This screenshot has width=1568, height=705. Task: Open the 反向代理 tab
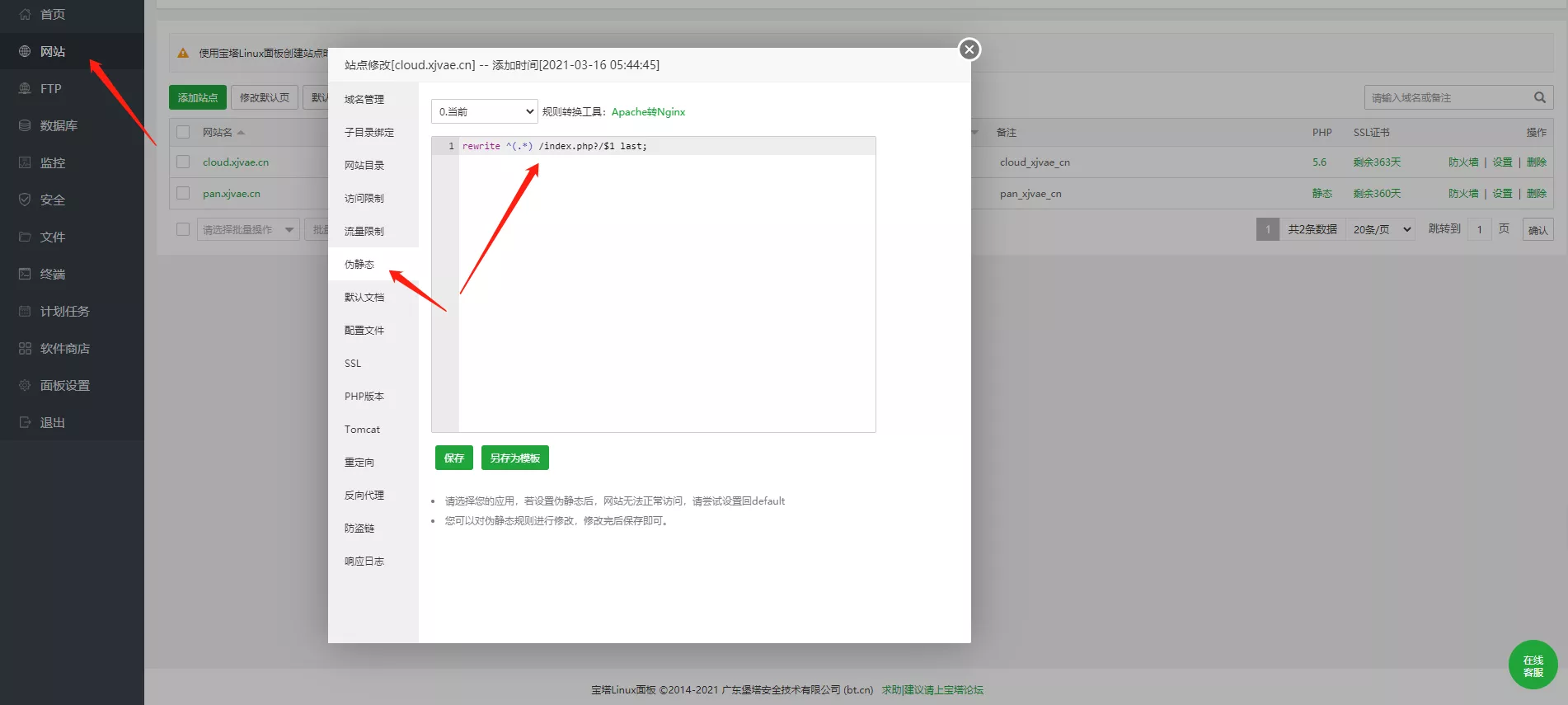(364, 495)
